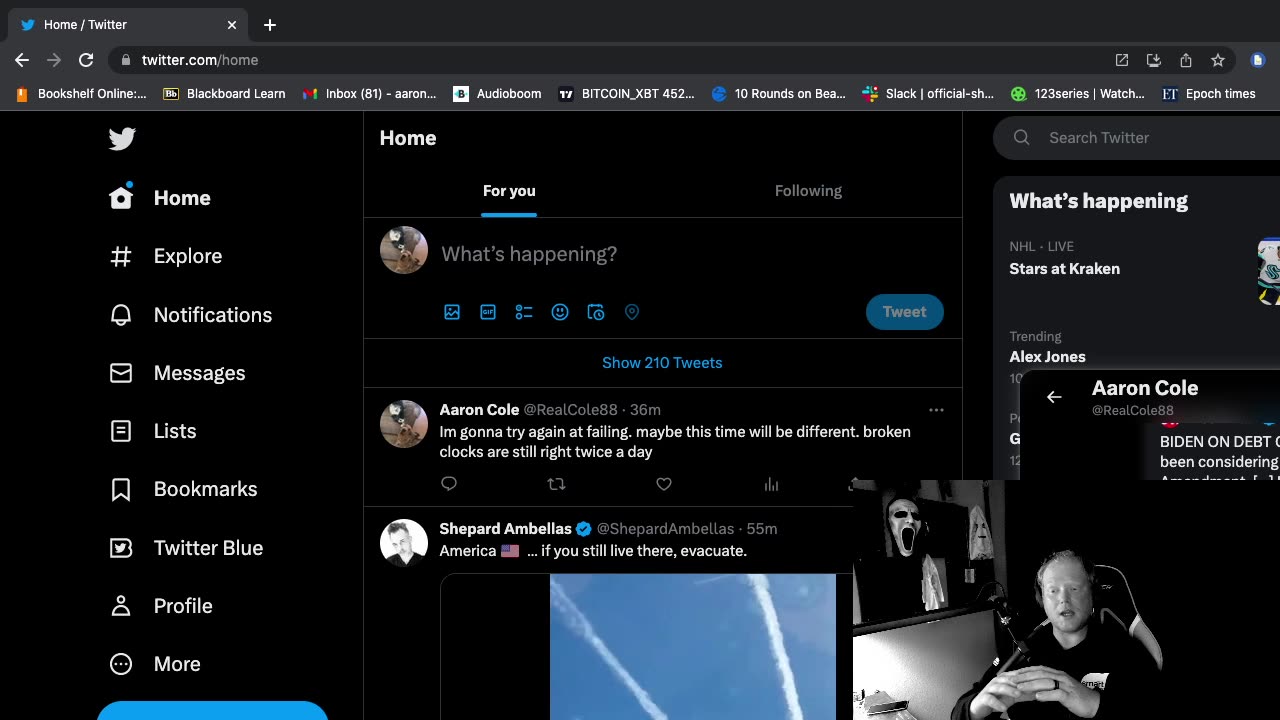Open the Blackboard Learn bookmark
This screenshot has height=720, width=1280.
(225, 94)
